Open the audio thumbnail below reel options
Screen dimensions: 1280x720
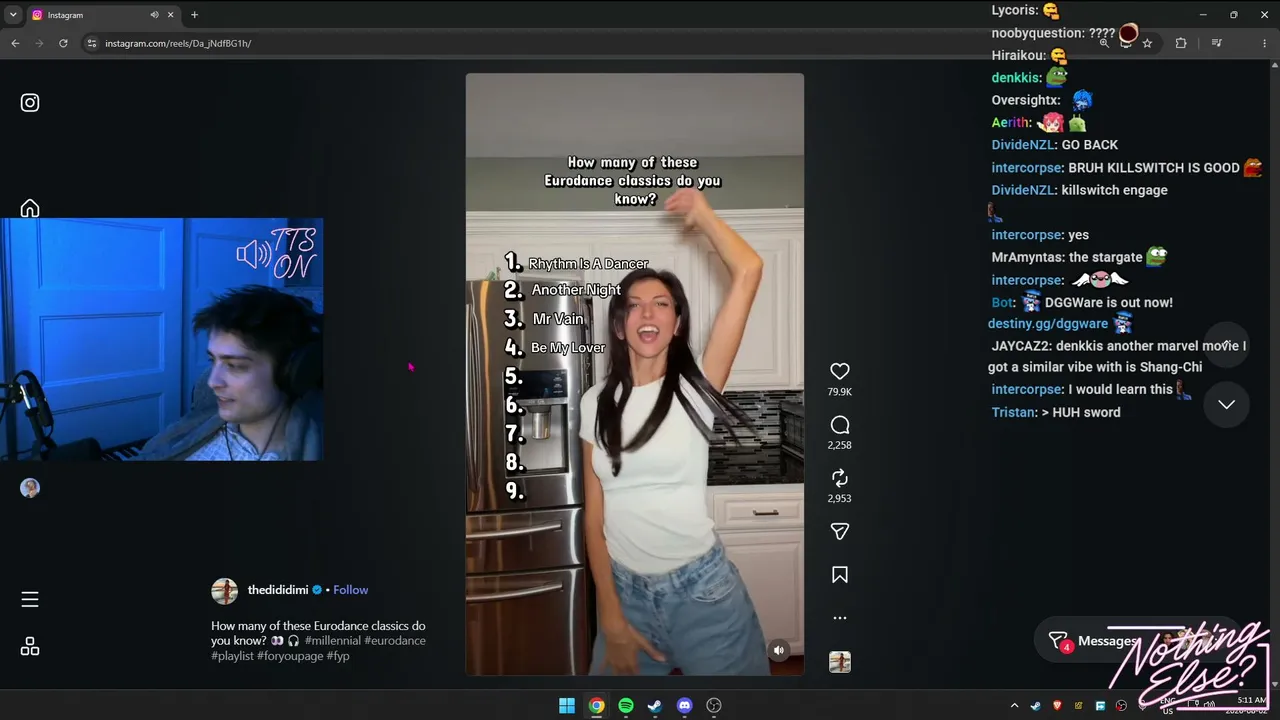click(x=840, y=662)
